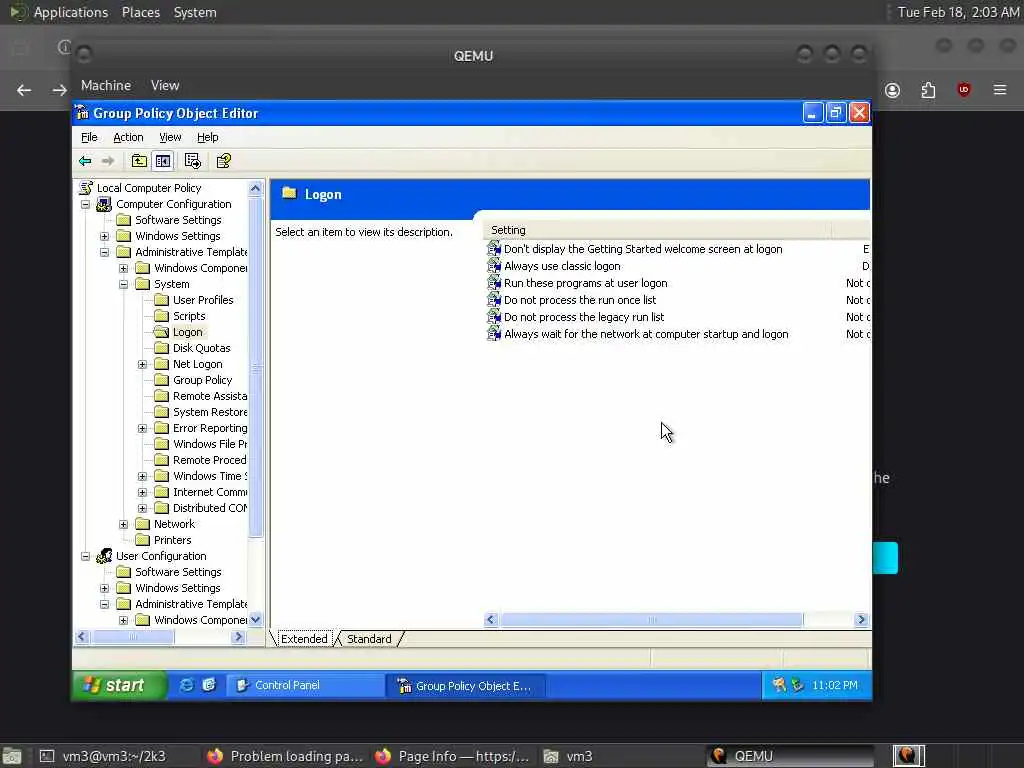Open the QEMU View menu

pos(165,86)
